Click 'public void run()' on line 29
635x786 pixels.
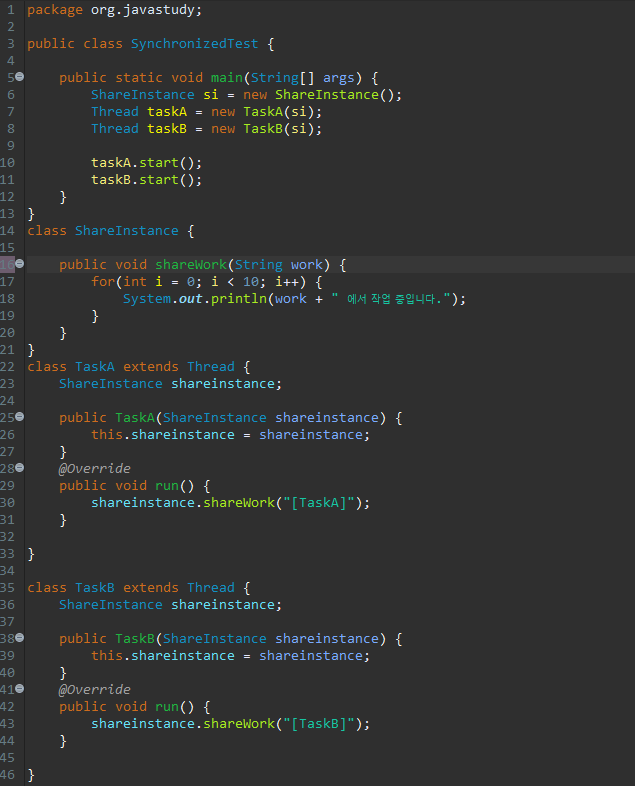(x=126, y=486)
